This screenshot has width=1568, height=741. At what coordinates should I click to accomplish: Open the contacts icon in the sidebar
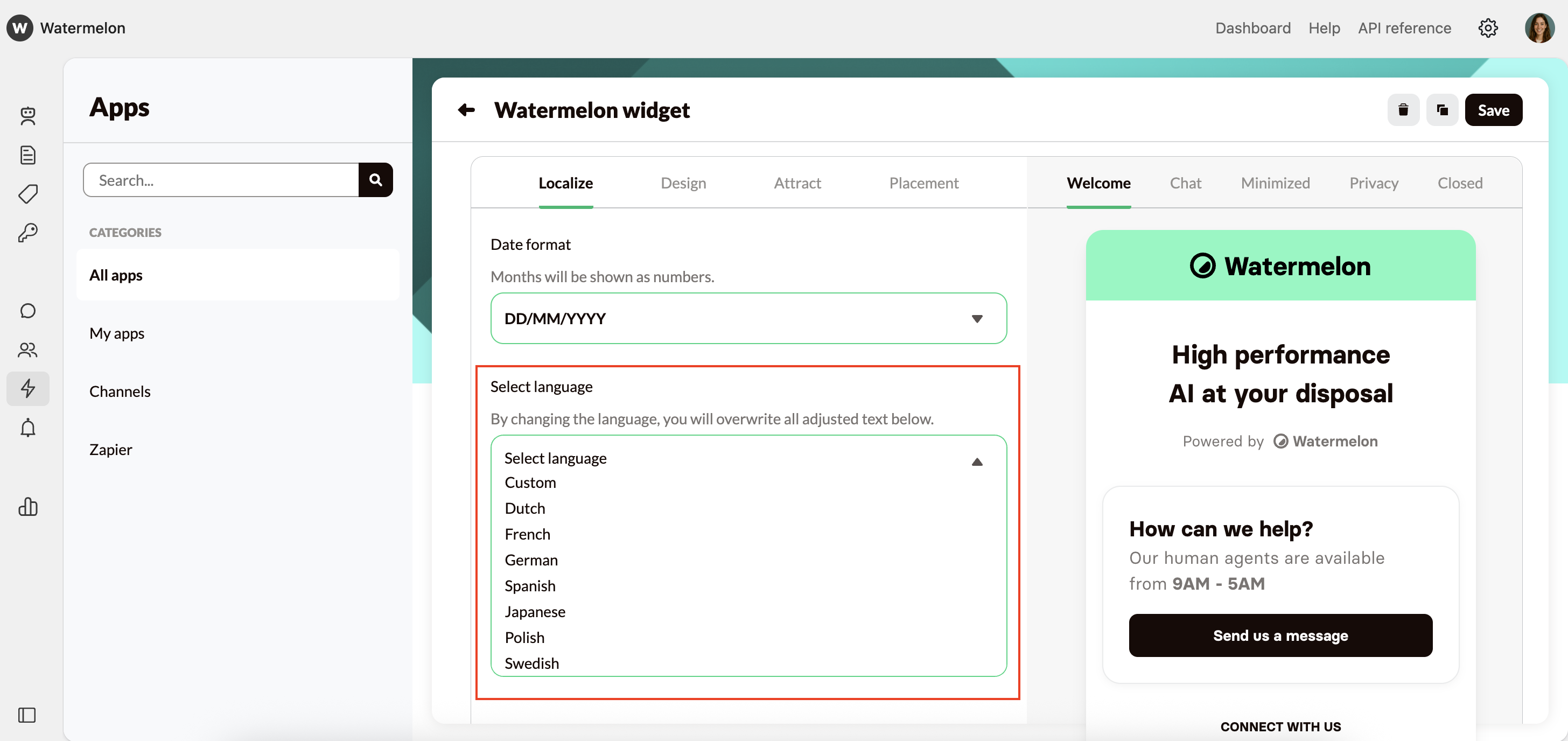[x=28, y=349]
